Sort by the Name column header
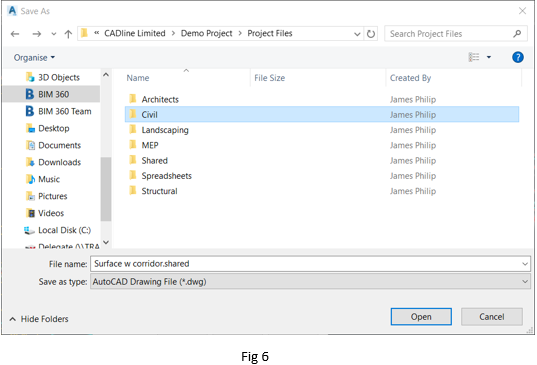The width and height of the screenshot is (537, 365). point(138,78)
